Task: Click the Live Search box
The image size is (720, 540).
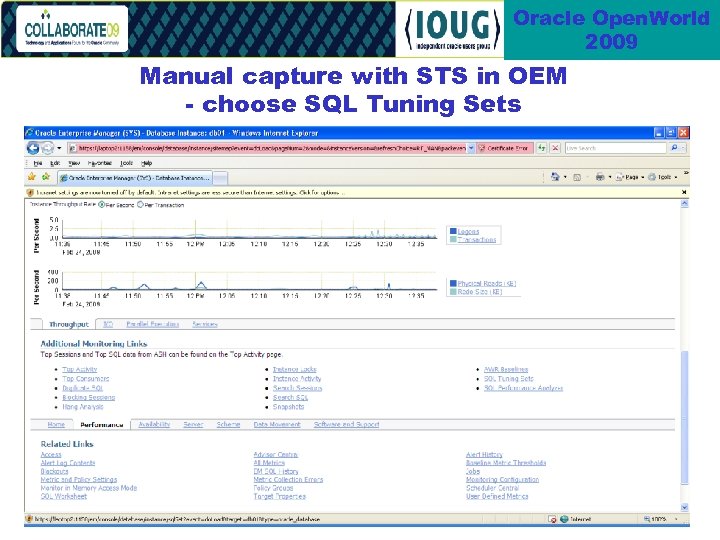Action: click(x=616, y=148)
